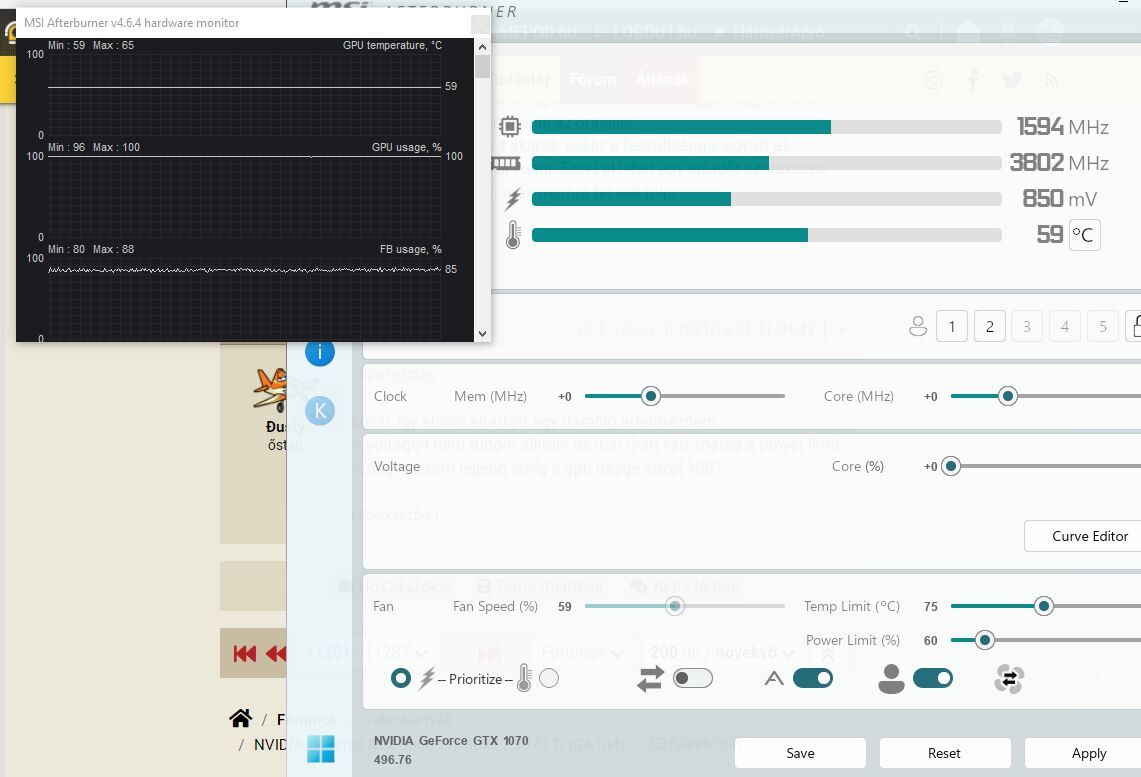Open the Fórumok dropdown in pager
Viewport: 1141px width, 777px height.
[x=582, y=653]
